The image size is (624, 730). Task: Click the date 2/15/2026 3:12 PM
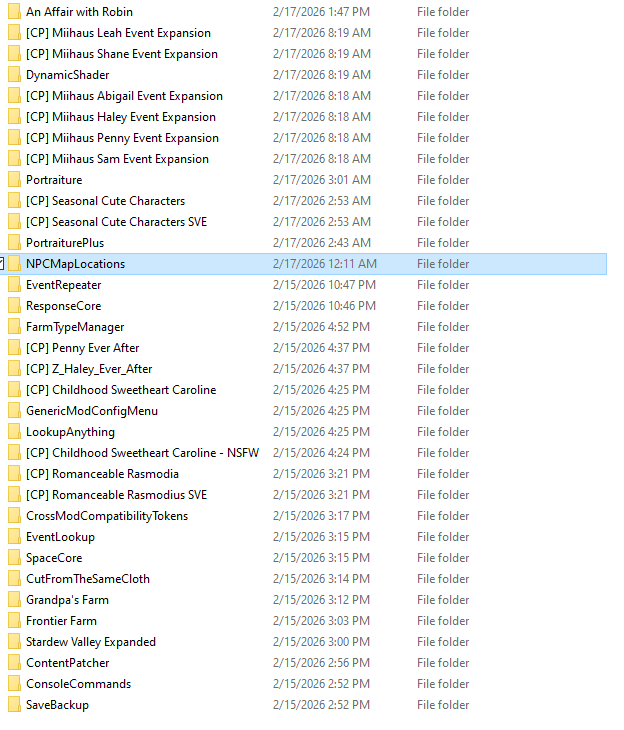pos(321,600)
